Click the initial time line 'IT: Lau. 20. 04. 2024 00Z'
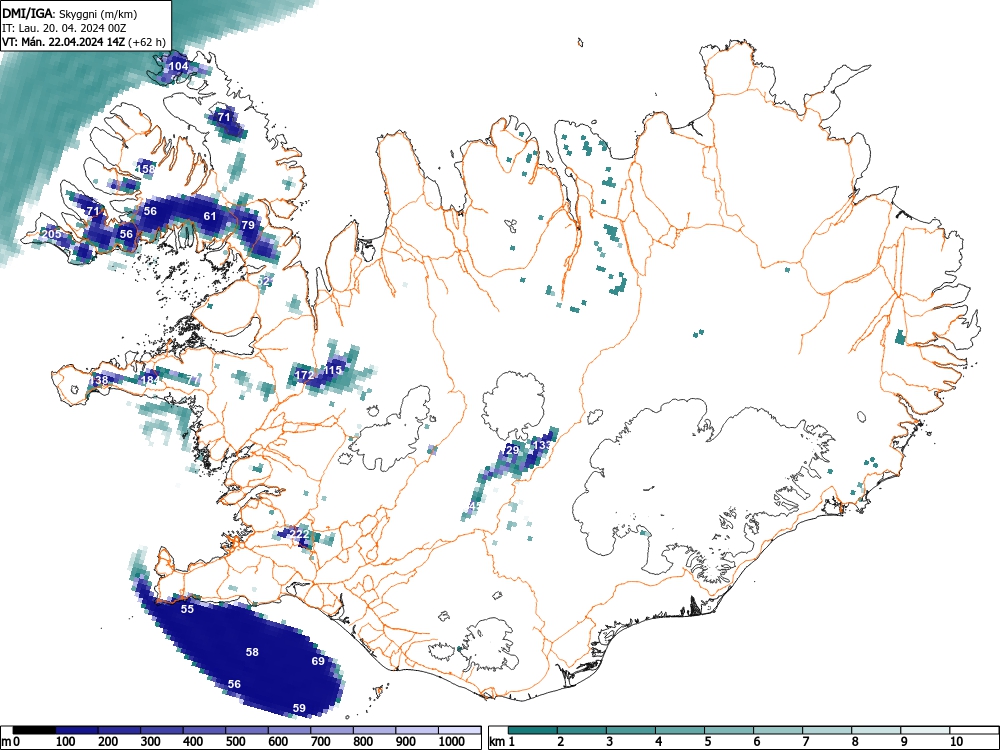Image resolution: width=1000 pixels, height=750 pixels. [62, 28]
